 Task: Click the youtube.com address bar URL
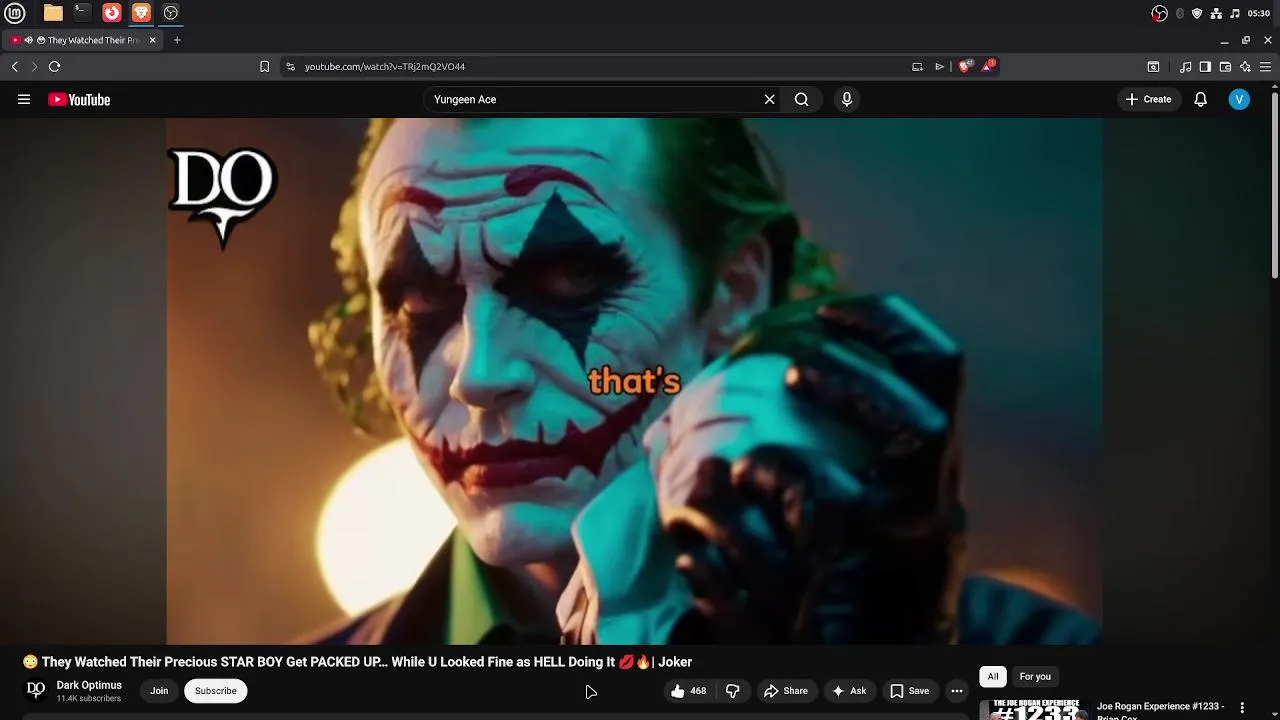coord(385,67)
